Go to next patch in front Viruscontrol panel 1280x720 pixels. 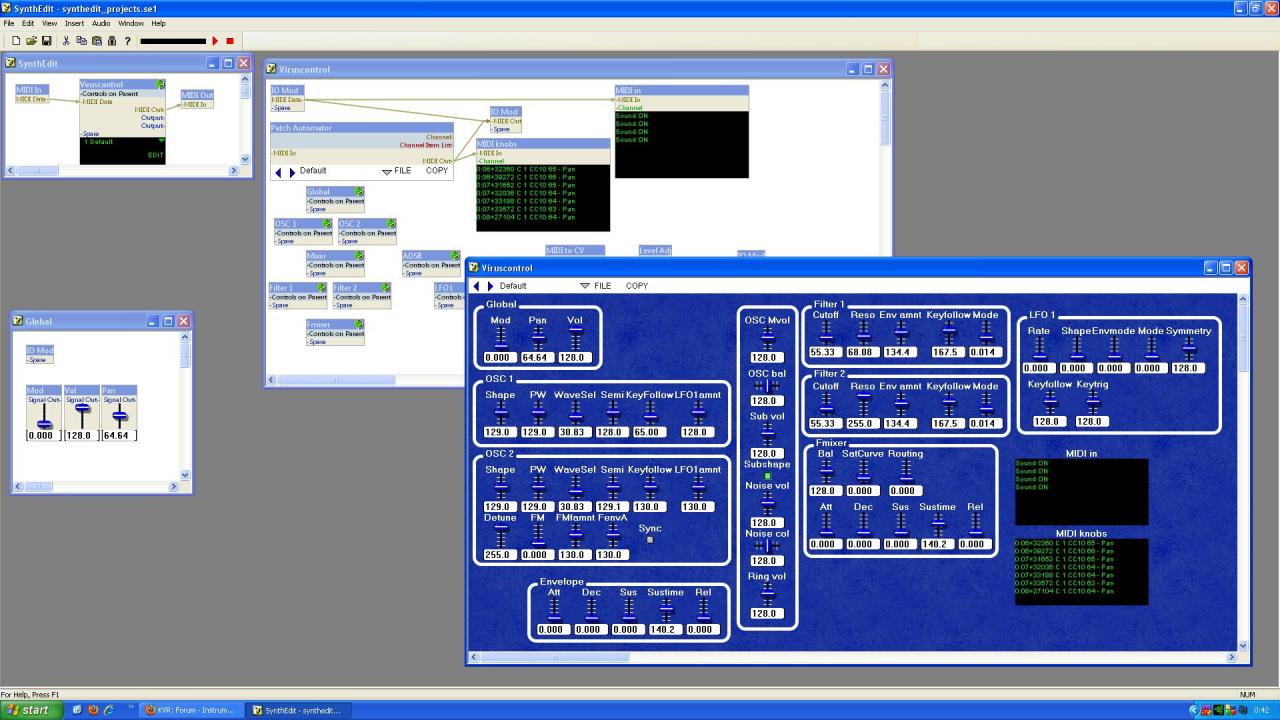tap(490, 286)
